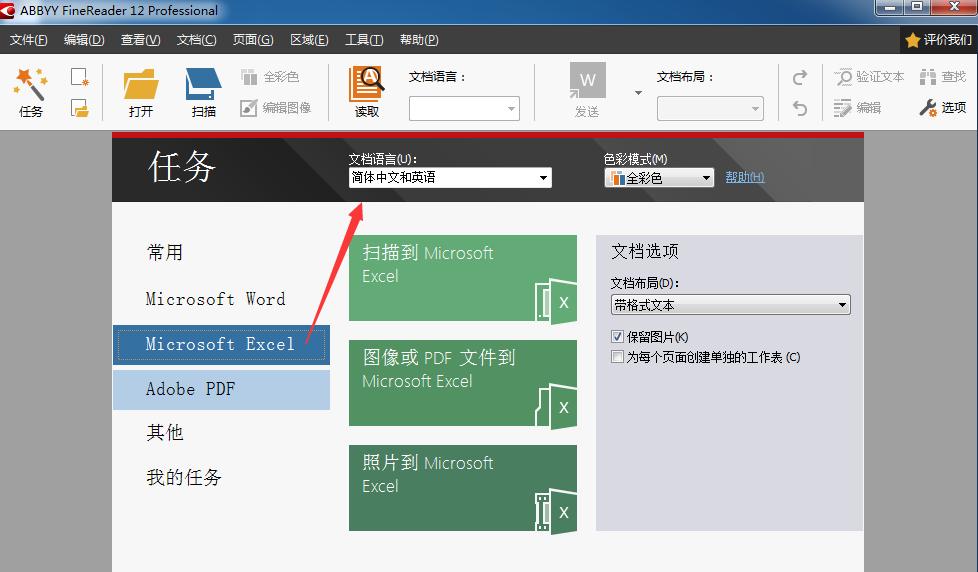Viewport: 978px width, 572px height.
Task: Click the save document icon under new page
Action: click(x=79, y=108)
